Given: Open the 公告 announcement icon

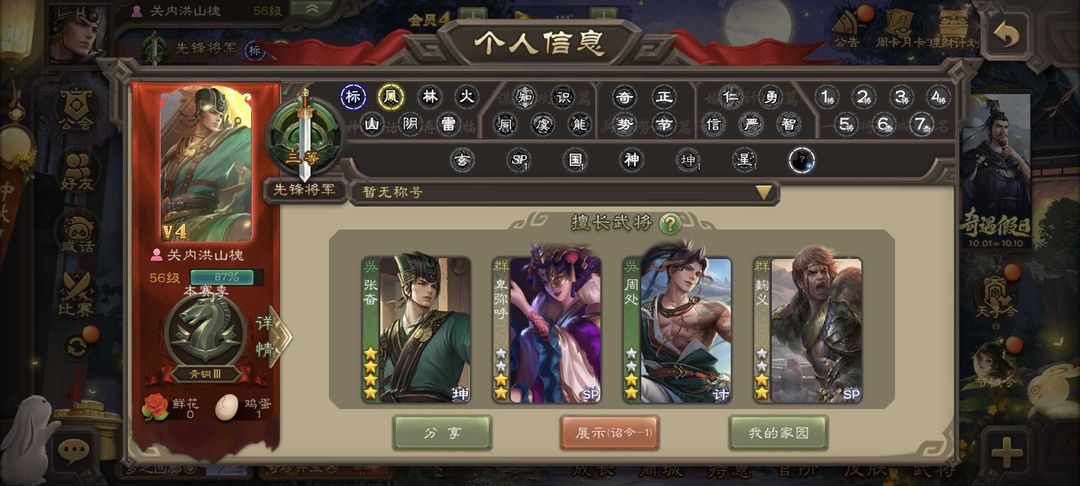Looking at the screenshot, I should pyautogui.click(x=847, y=28).
